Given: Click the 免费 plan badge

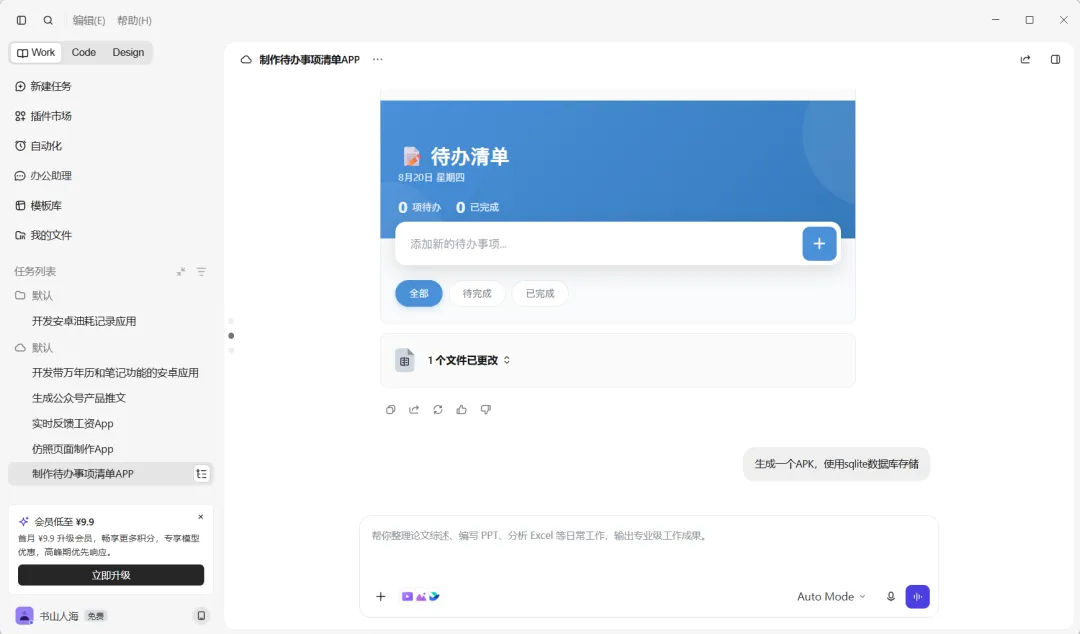Looking at the screenshot, I should 96,616.
